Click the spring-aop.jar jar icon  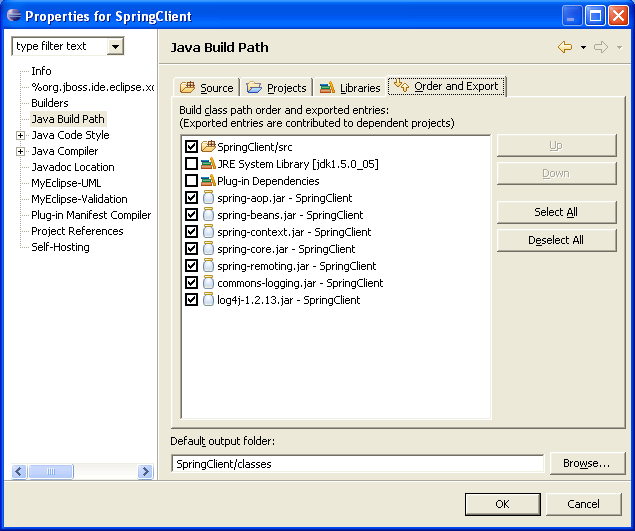(208, 197)
